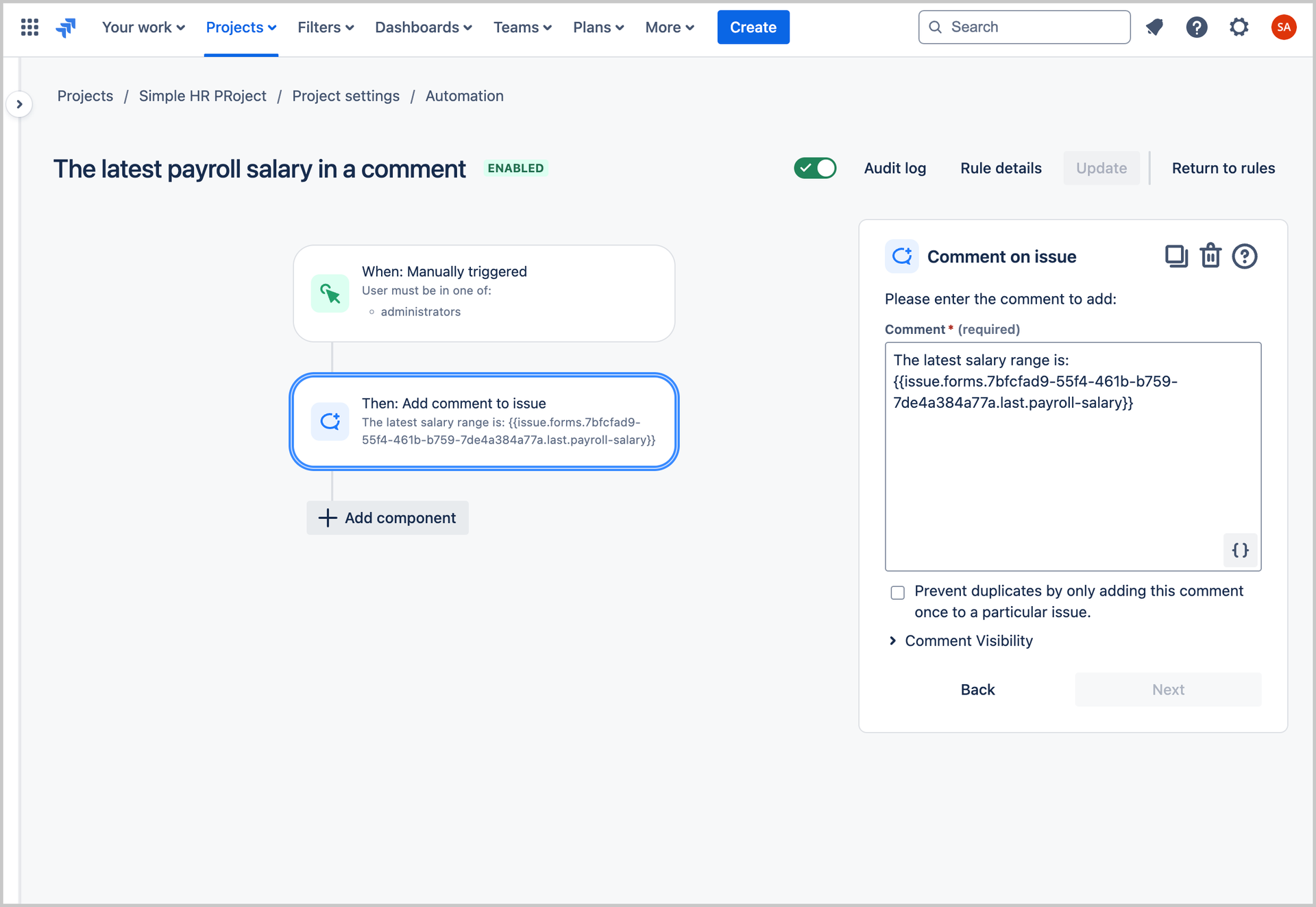Image resolution: width=1316 pixels, height=907 pixels.
Task: View the Rule details tab
Action: (x=1001, y=168)
